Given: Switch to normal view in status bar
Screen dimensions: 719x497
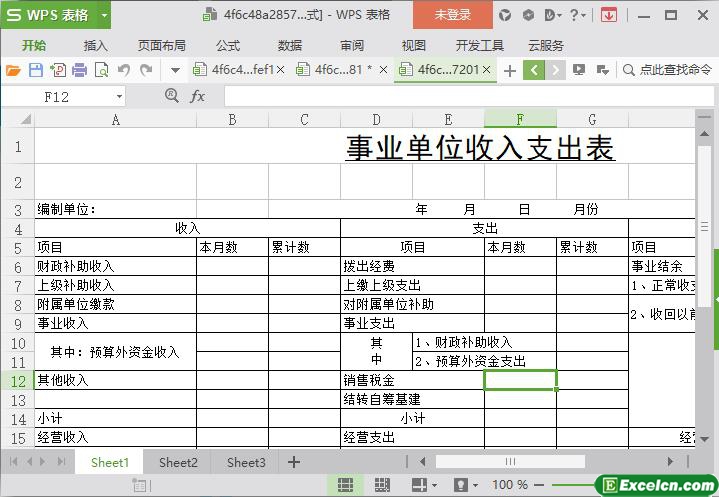Looking at the screenshot, I should (x=345, y=485).
